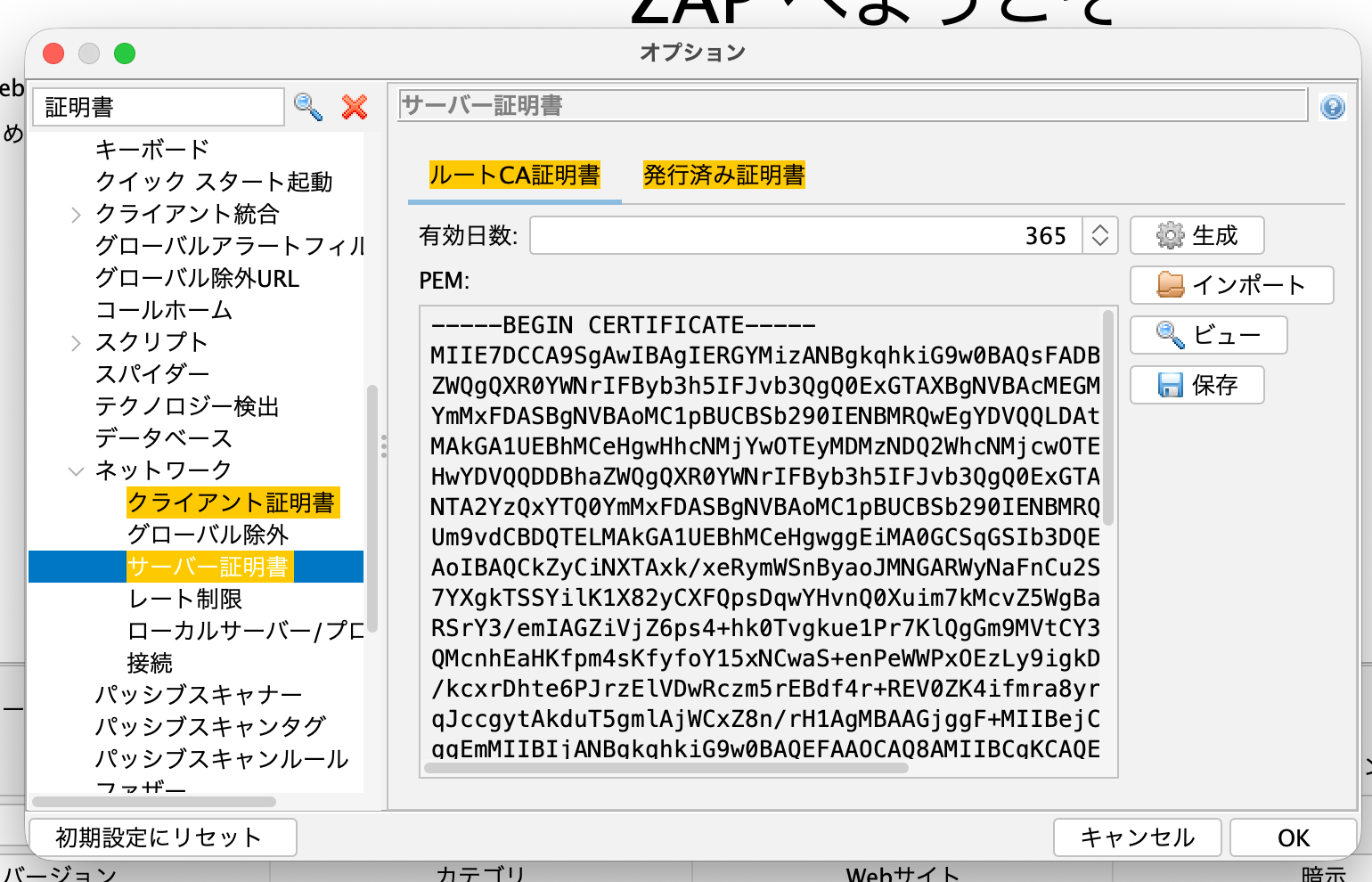Viewport: 1372px width, 882px height.
Task: Confirm options with the OK button
Action: [1294, 837]
